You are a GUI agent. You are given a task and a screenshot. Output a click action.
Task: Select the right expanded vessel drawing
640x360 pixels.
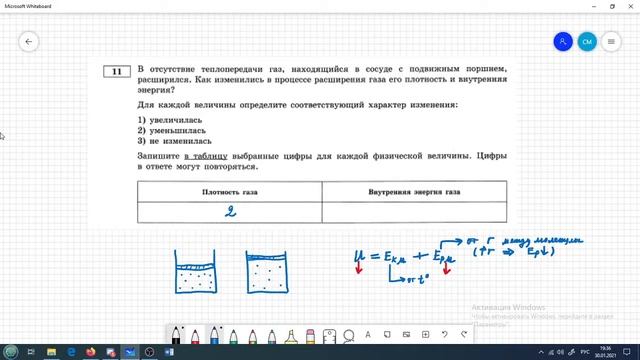click(267, 272)
